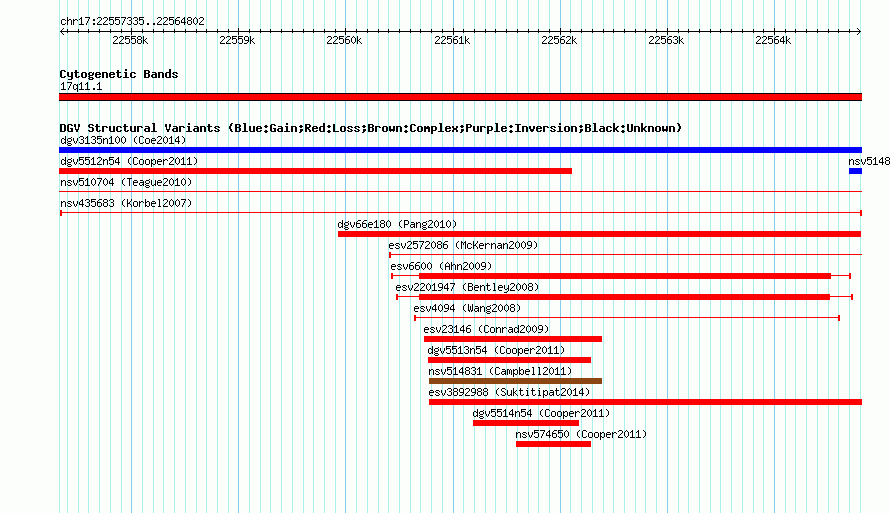Viewport: 890px width, 513px height.
Task: Click the 17q11.1 cytogenetic band bar
Action: point(460,97)
